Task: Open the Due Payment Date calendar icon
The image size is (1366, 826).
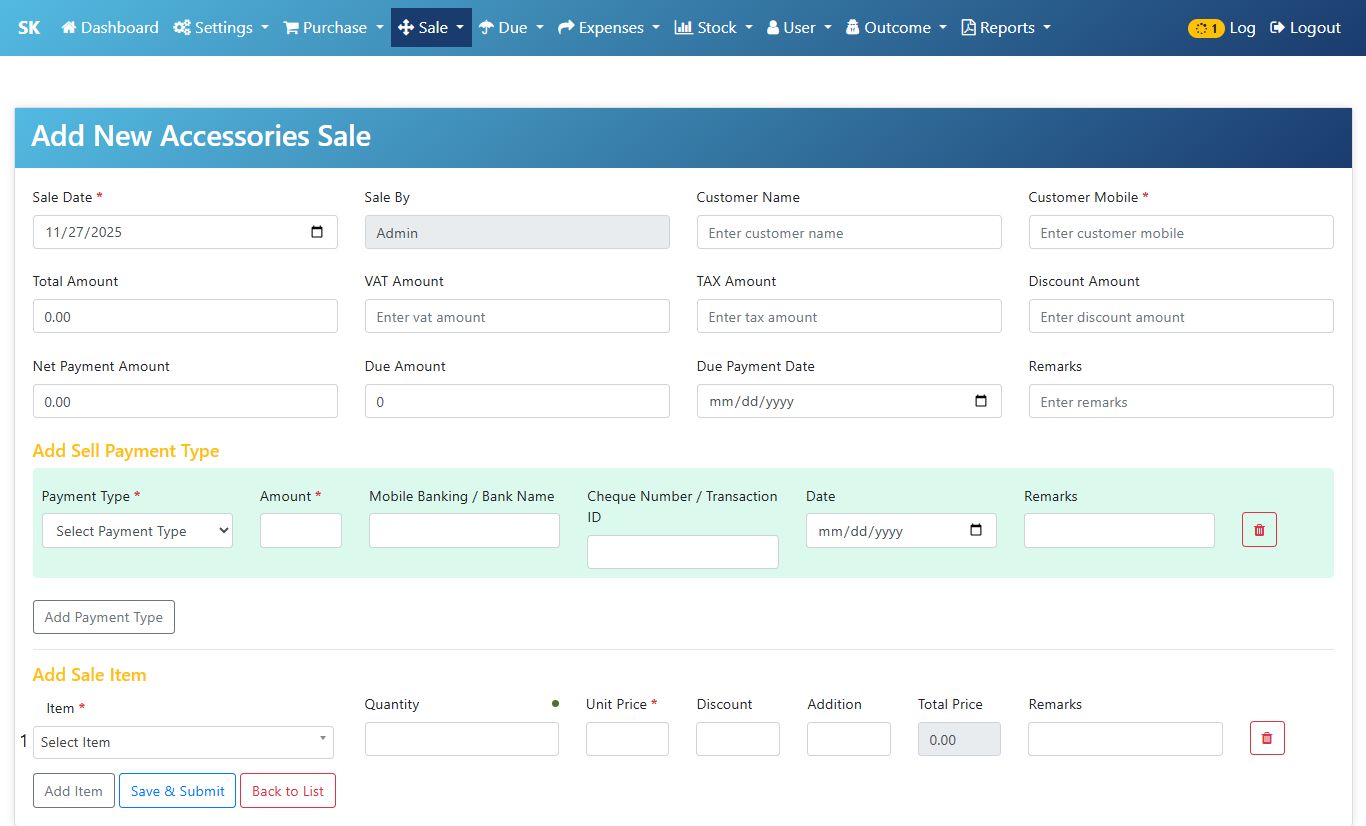Action: pos(981,401)
